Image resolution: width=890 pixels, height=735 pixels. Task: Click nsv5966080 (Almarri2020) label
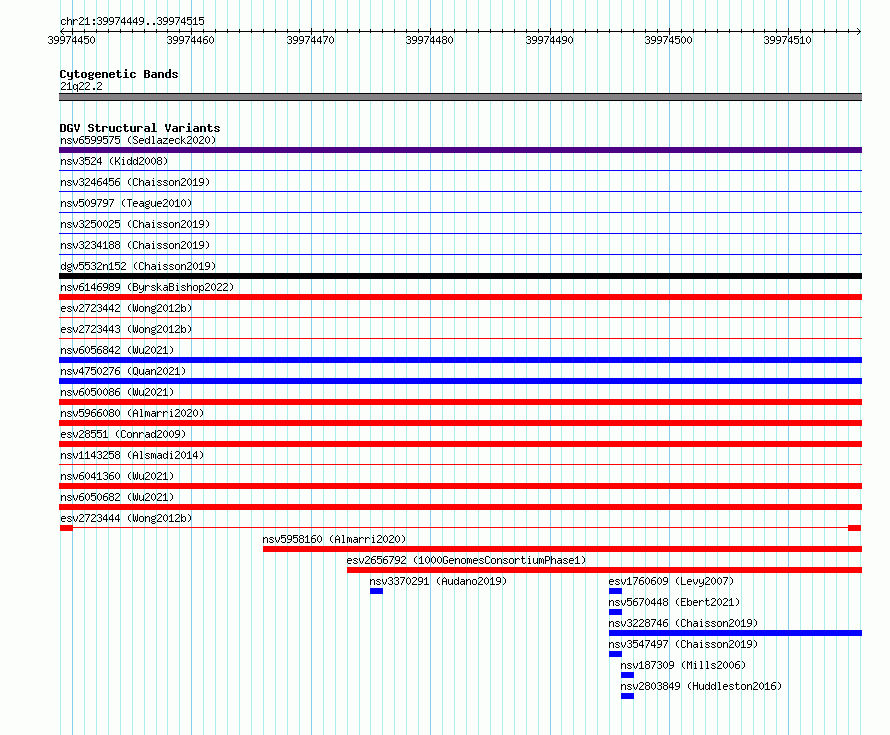pyautogui.click(x=132, y=413)
